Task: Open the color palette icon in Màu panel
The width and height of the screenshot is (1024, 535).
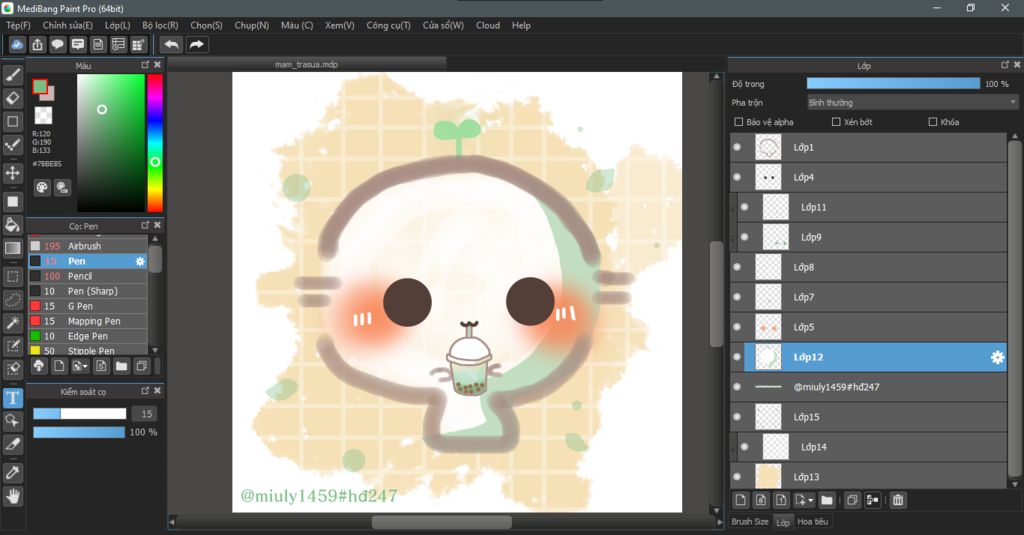Action: pos(42,187)
